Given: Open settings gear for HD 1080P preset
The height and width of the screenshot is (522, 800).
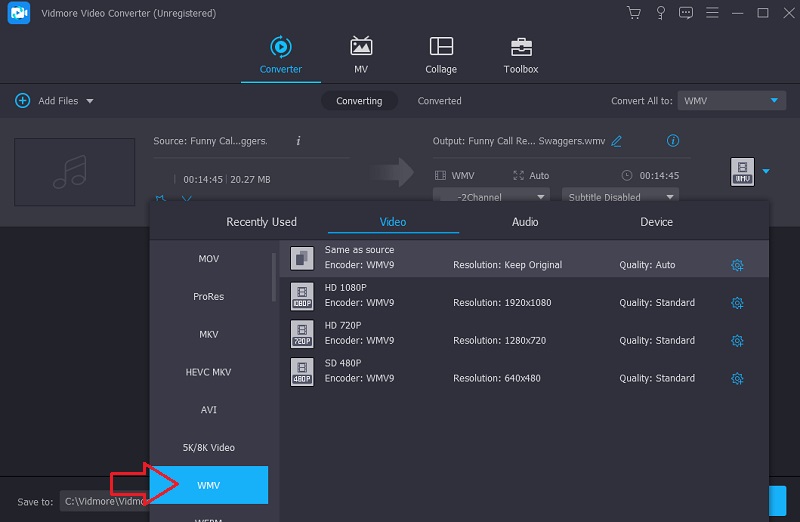Looking at the screenshot, I should pyautogui.click(x=737, y=303).
